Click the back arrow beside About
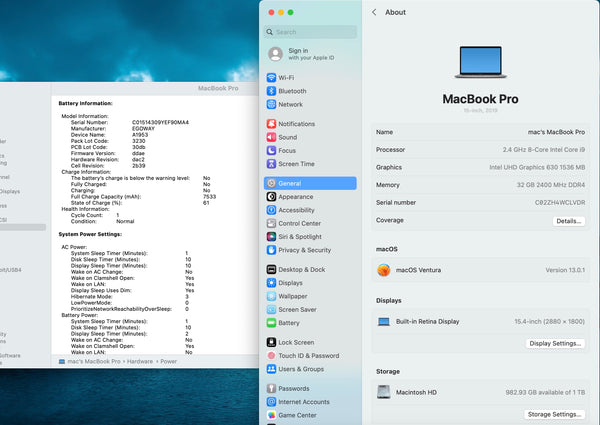Screen dimensions: 600x425 coord(374,12)
